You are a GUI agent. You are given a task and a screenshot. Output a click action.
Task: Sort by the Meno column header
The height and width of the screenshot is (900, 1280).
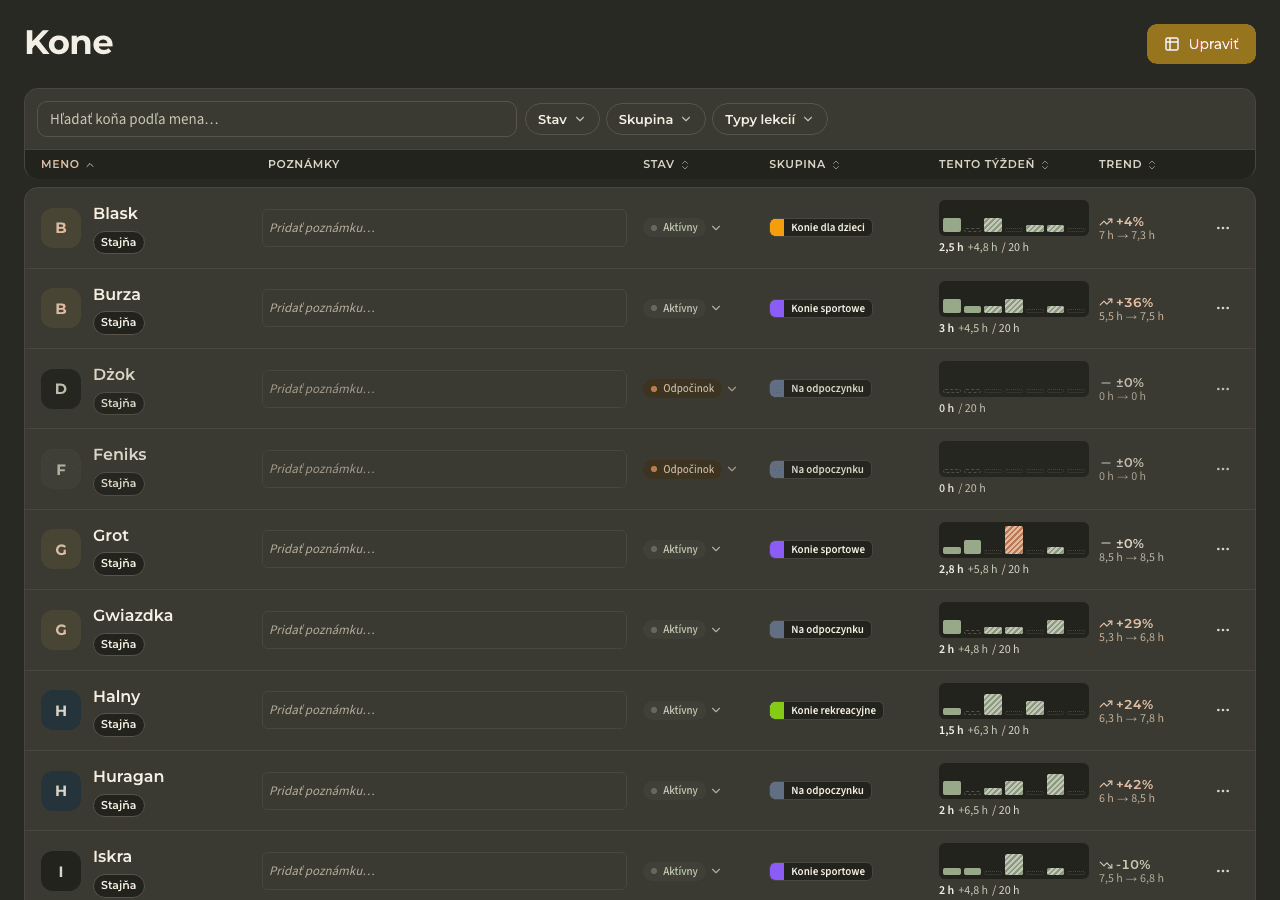coord(68,164)
